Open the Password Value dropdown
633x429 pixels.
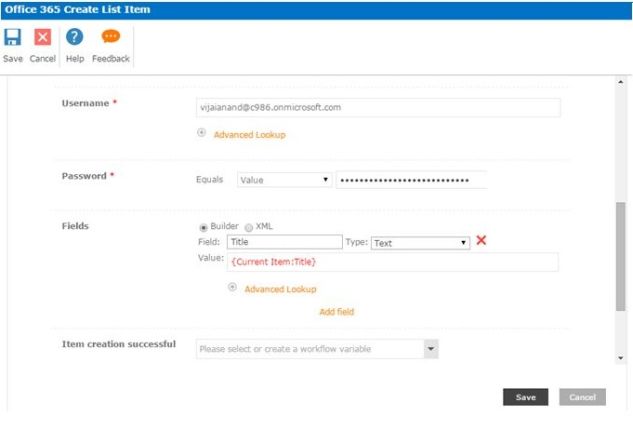point(285,180)
